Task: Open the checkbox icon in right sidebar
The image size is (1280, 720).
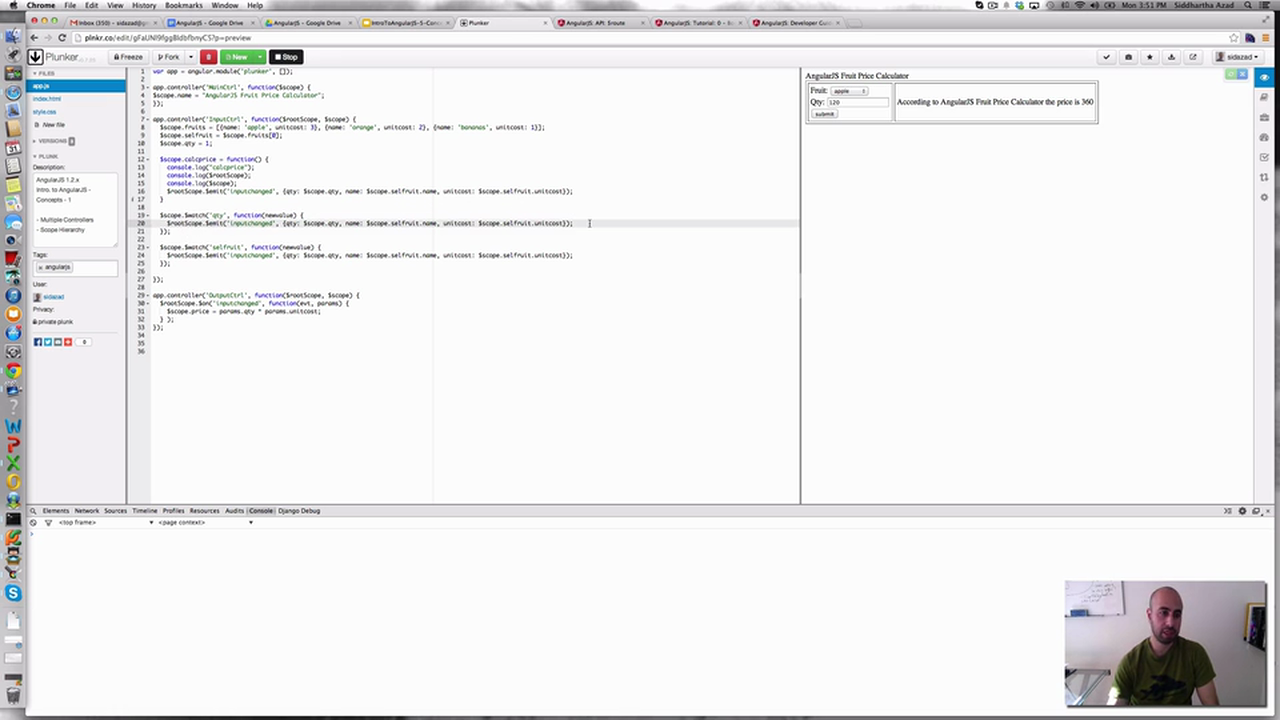Action: 1265,157
